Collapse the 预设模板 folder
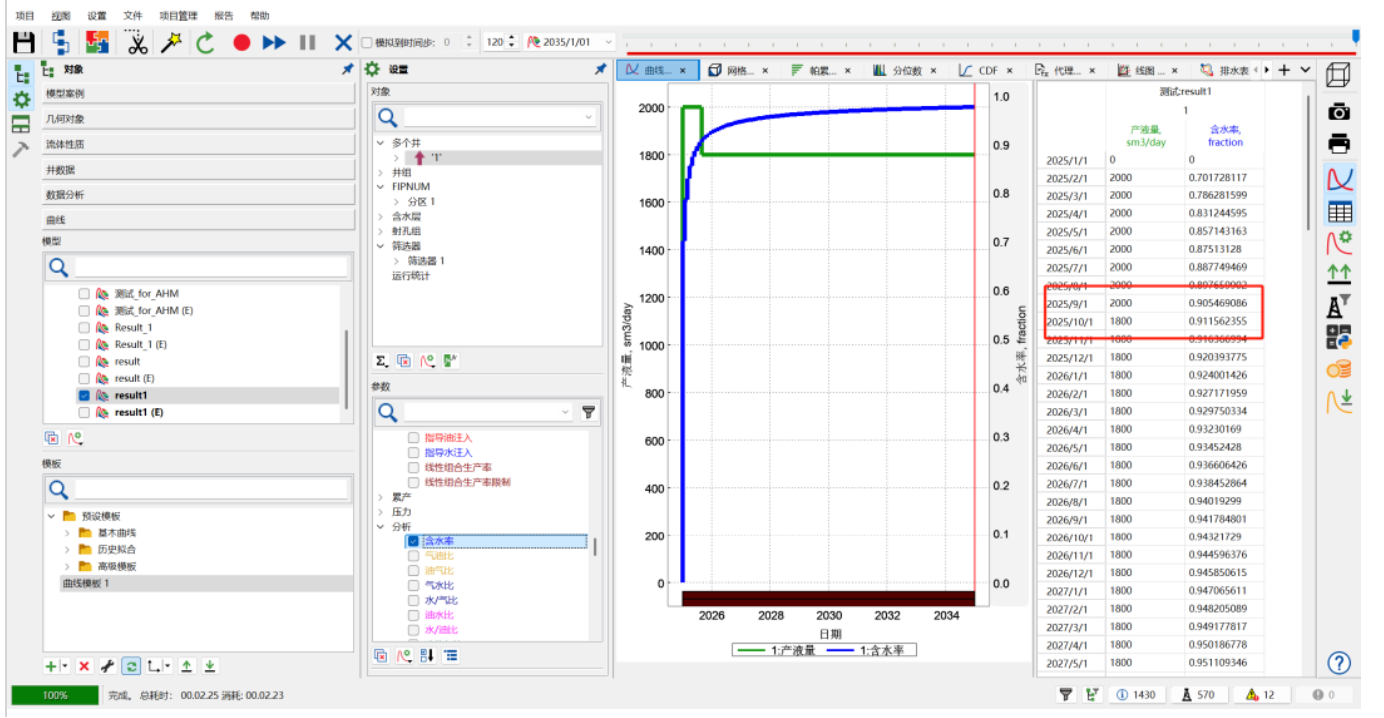This screenshot has height=718, width=1384. click(51, 516)
